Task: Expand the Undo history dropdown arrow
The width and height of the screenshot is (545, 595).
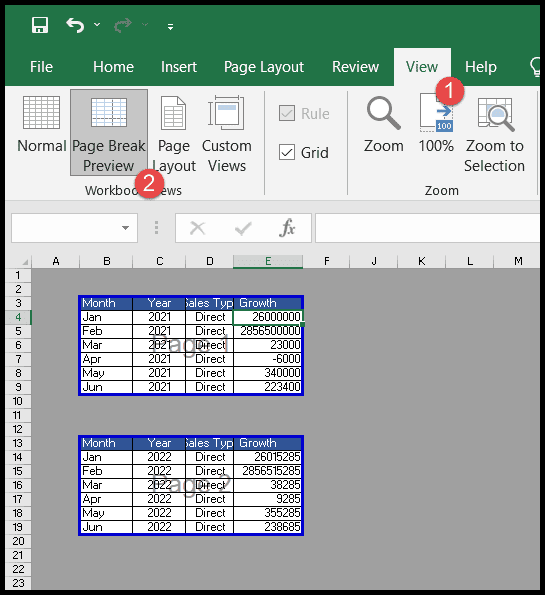Action: [97, 25]
